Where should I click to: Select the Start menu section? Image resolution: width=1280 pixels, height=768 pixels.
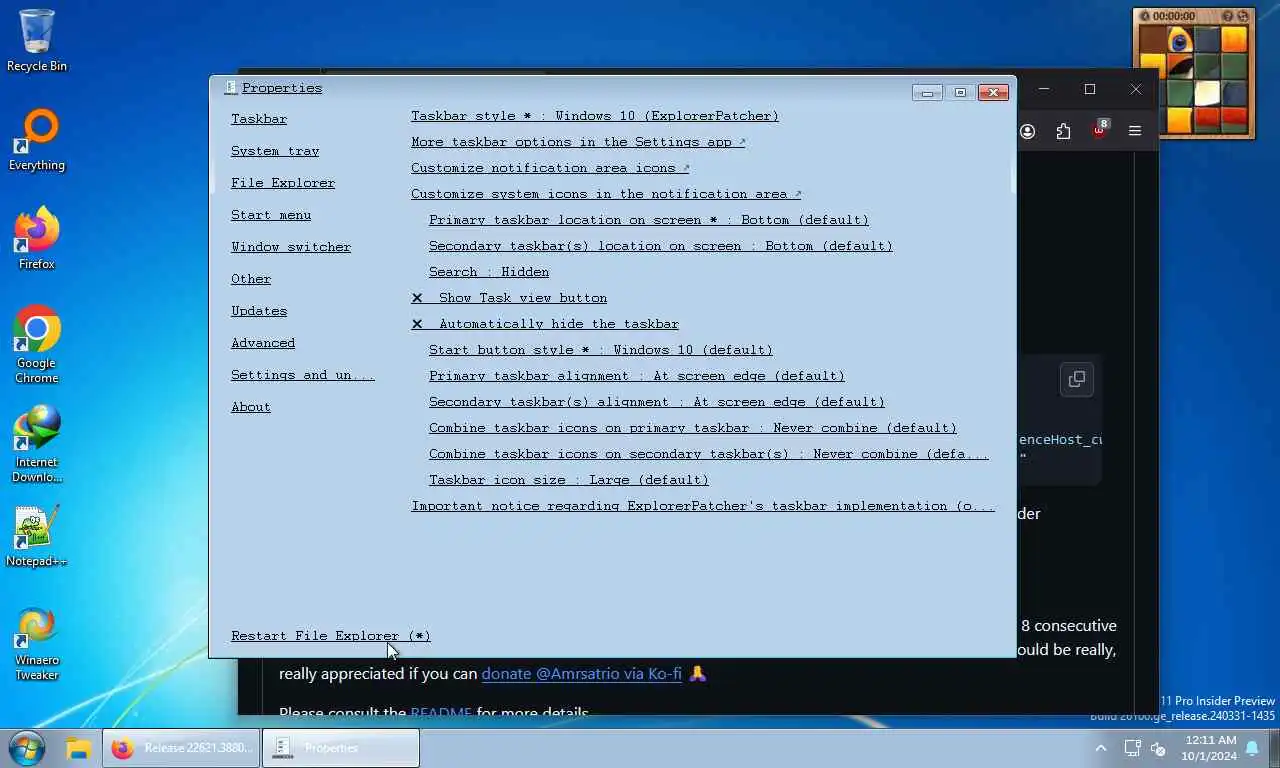[x=271, y=215]
